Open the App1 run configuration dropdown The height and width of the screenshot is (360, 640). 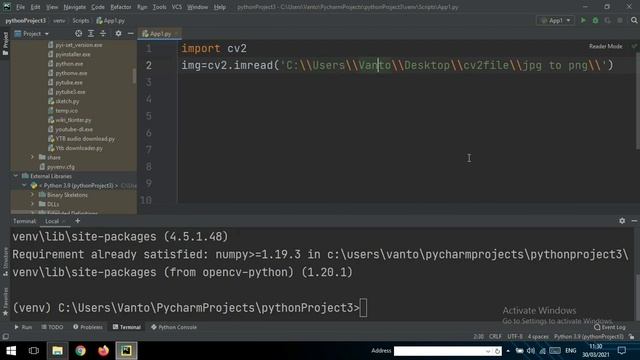pyautogui.click(x=555, y=20)
